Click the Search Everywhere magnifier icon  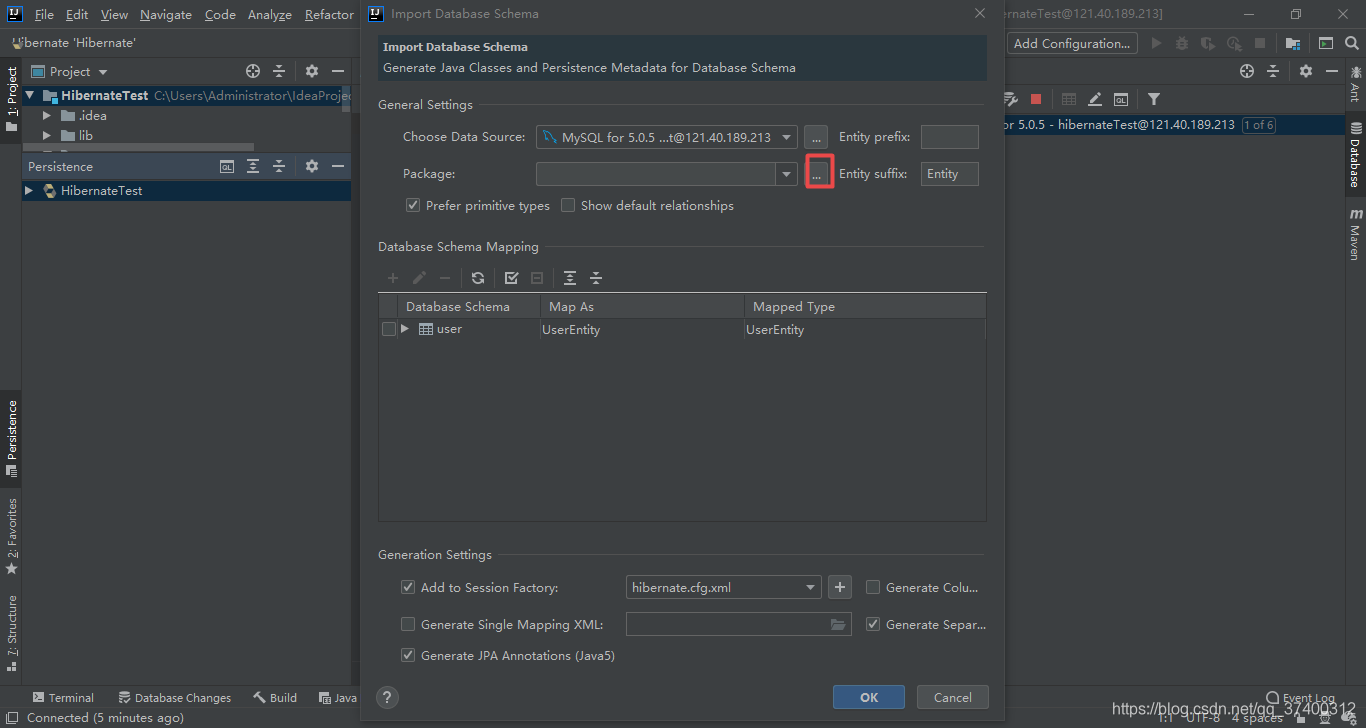[x=1352, y=43]
